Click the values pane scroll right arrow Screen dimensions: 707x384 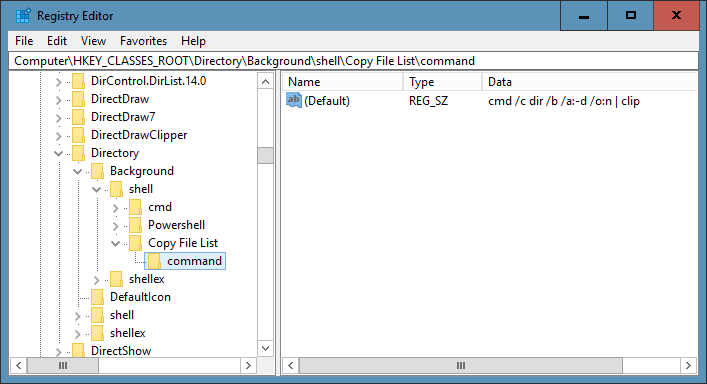(688, 366)
